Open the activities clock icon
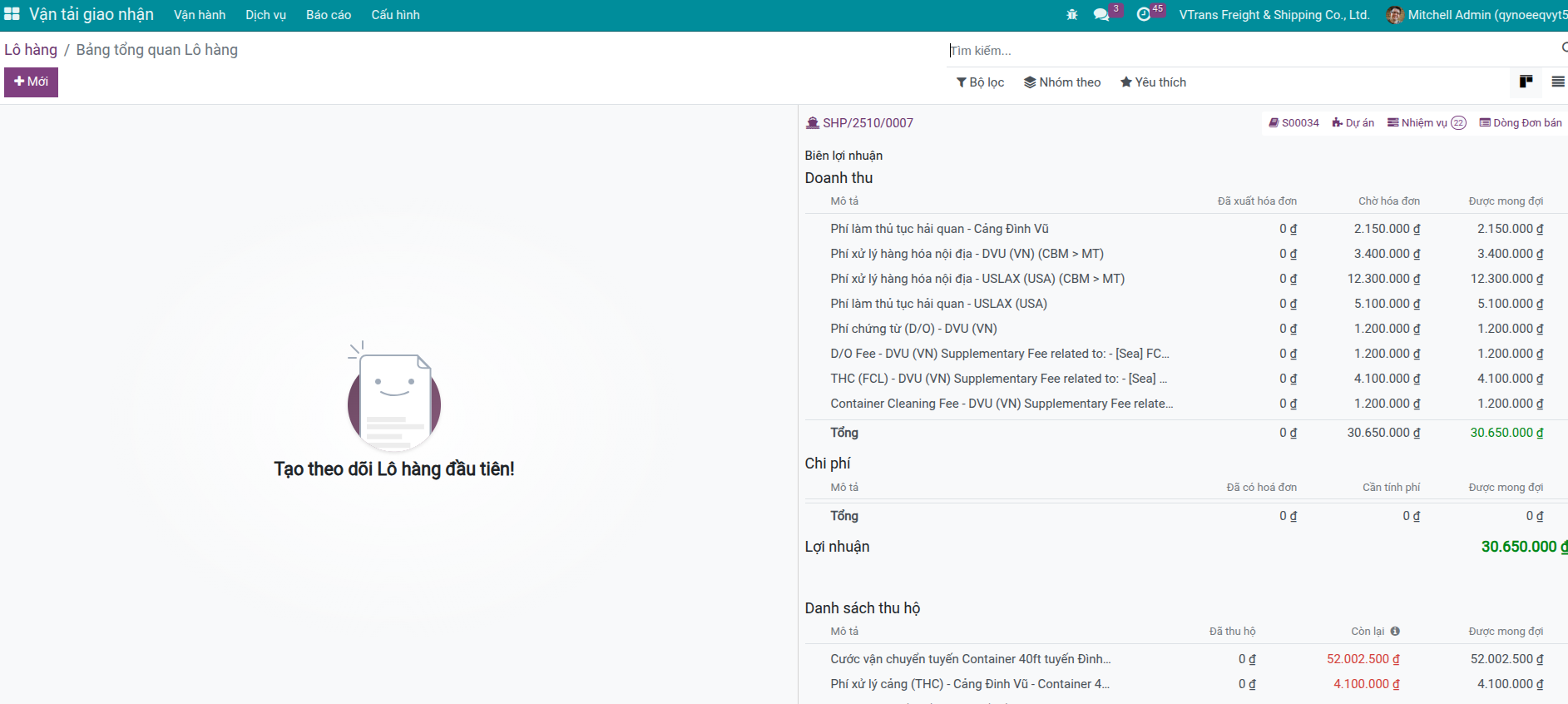Viewport: 1568px width, 704px height. tap(1144, 15)
